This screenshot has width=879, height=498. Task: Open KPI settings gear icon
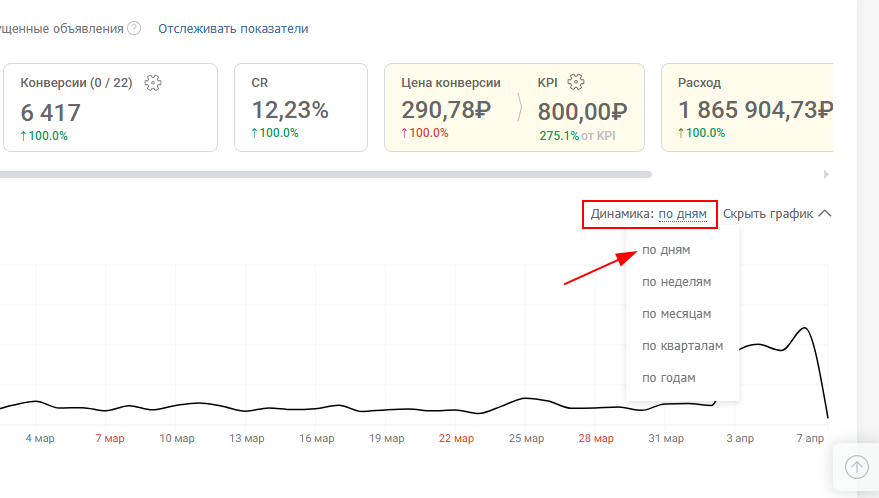click(576, 83)
